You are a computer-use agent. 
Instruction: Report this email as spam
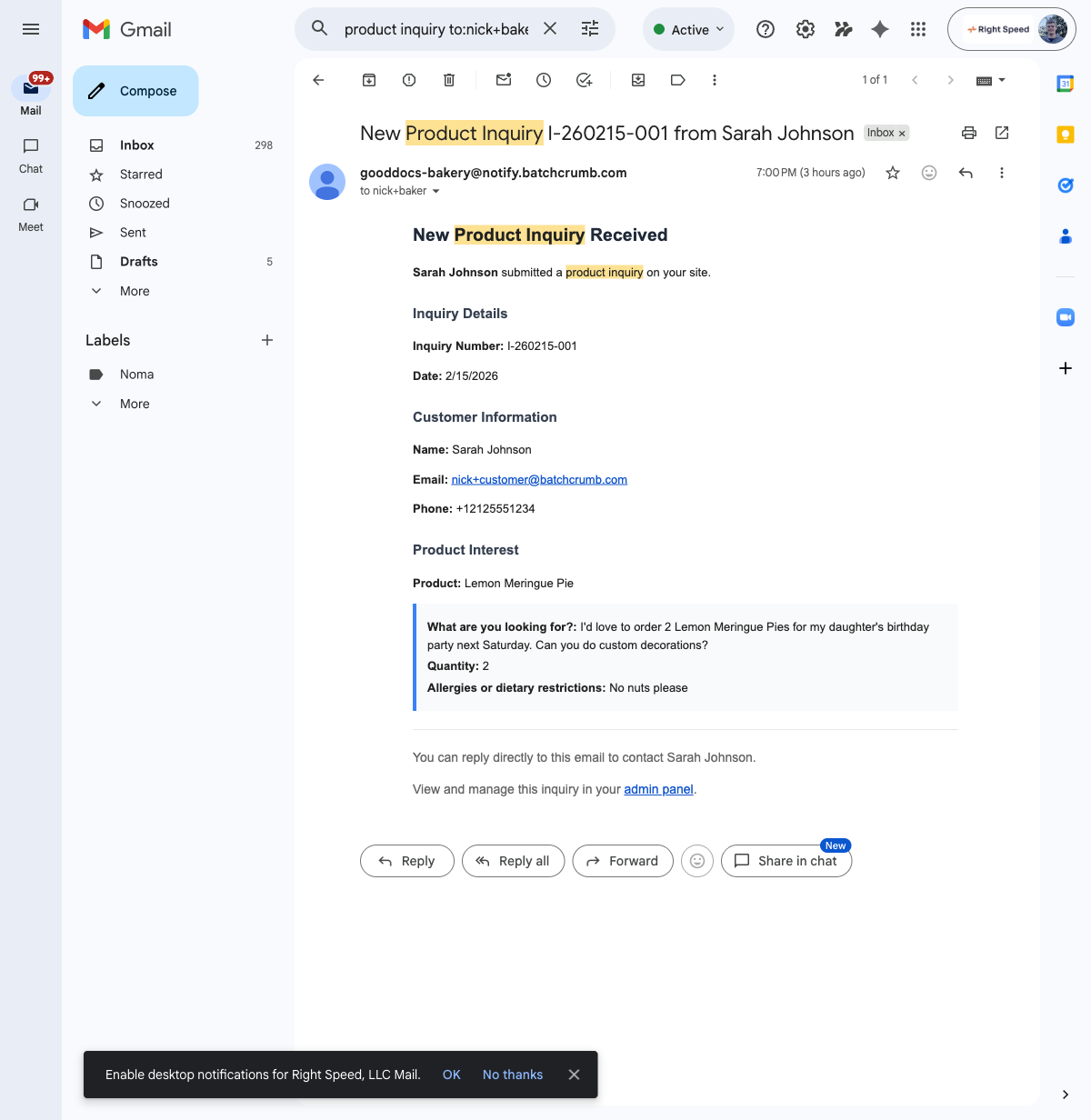pyautogui.click(x=409, y=80)
